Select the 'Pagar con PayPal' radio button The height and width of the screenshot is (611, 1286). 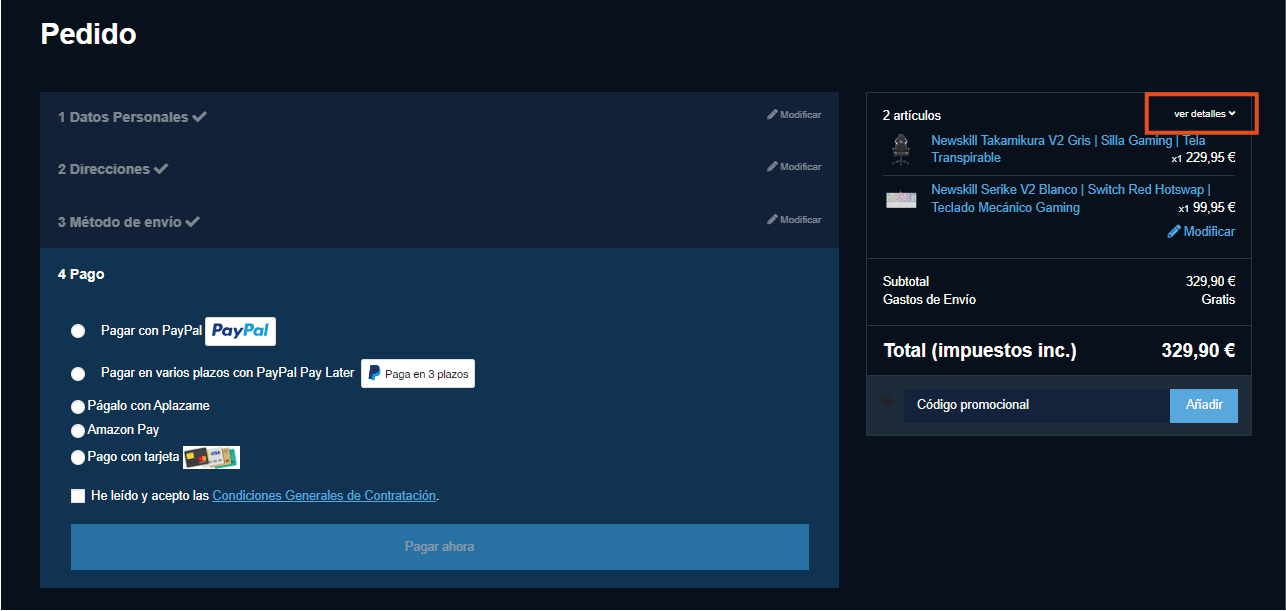pyautogui.click(x=78, y=331)
